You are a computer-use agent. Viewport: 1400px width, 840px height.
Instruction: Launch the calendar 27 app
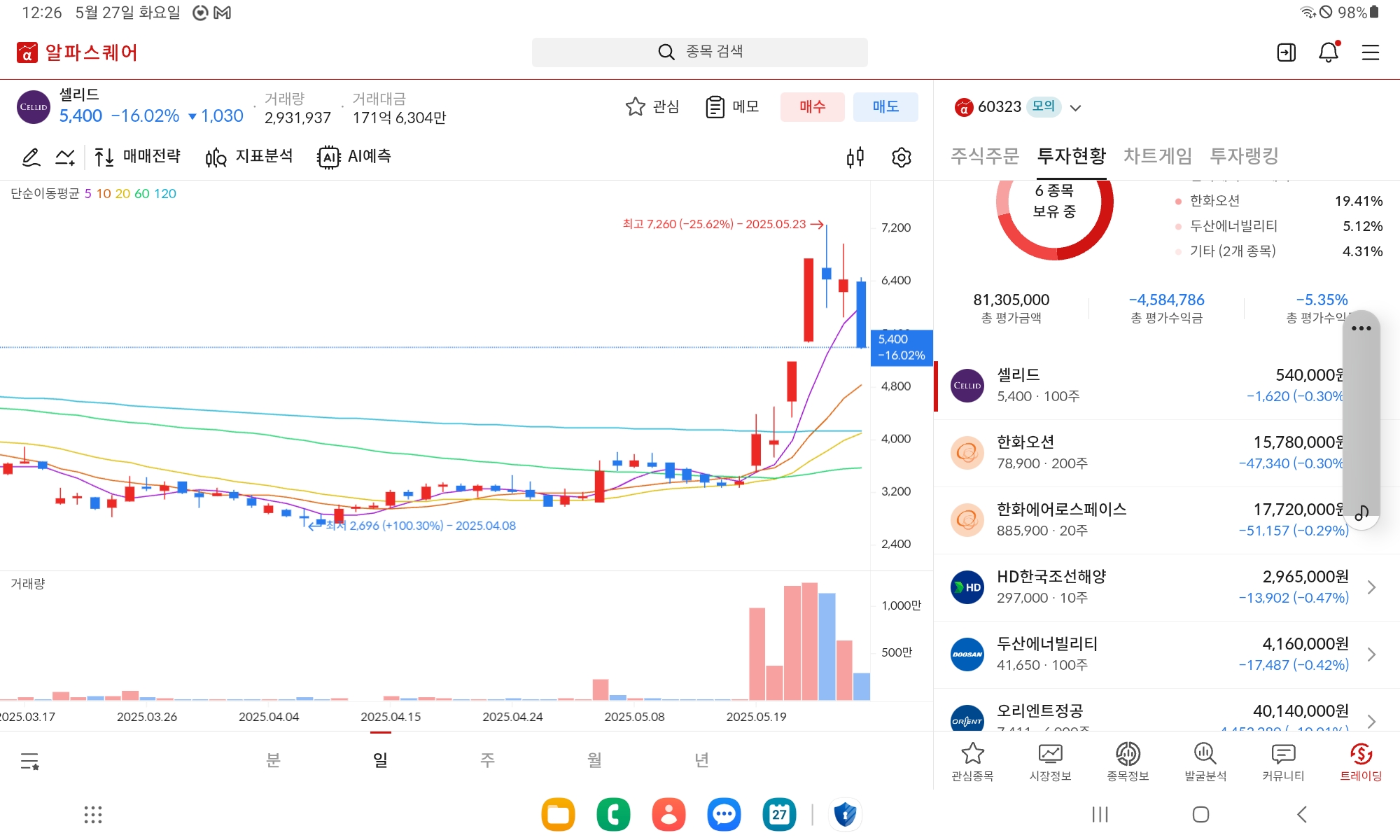[x=779, y=814]
